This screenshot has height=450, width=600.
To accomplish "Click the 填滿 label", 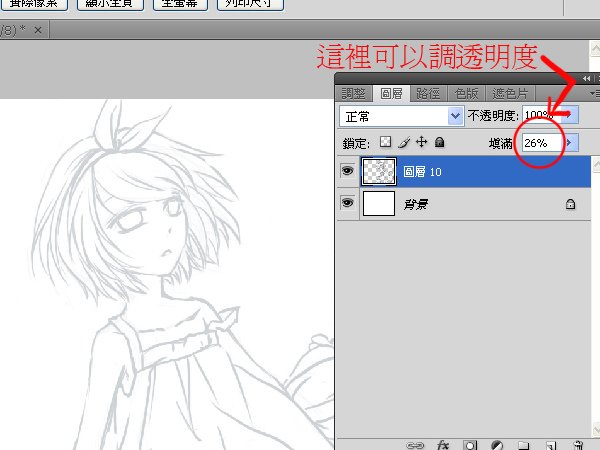I will click(x=501, y=143).
